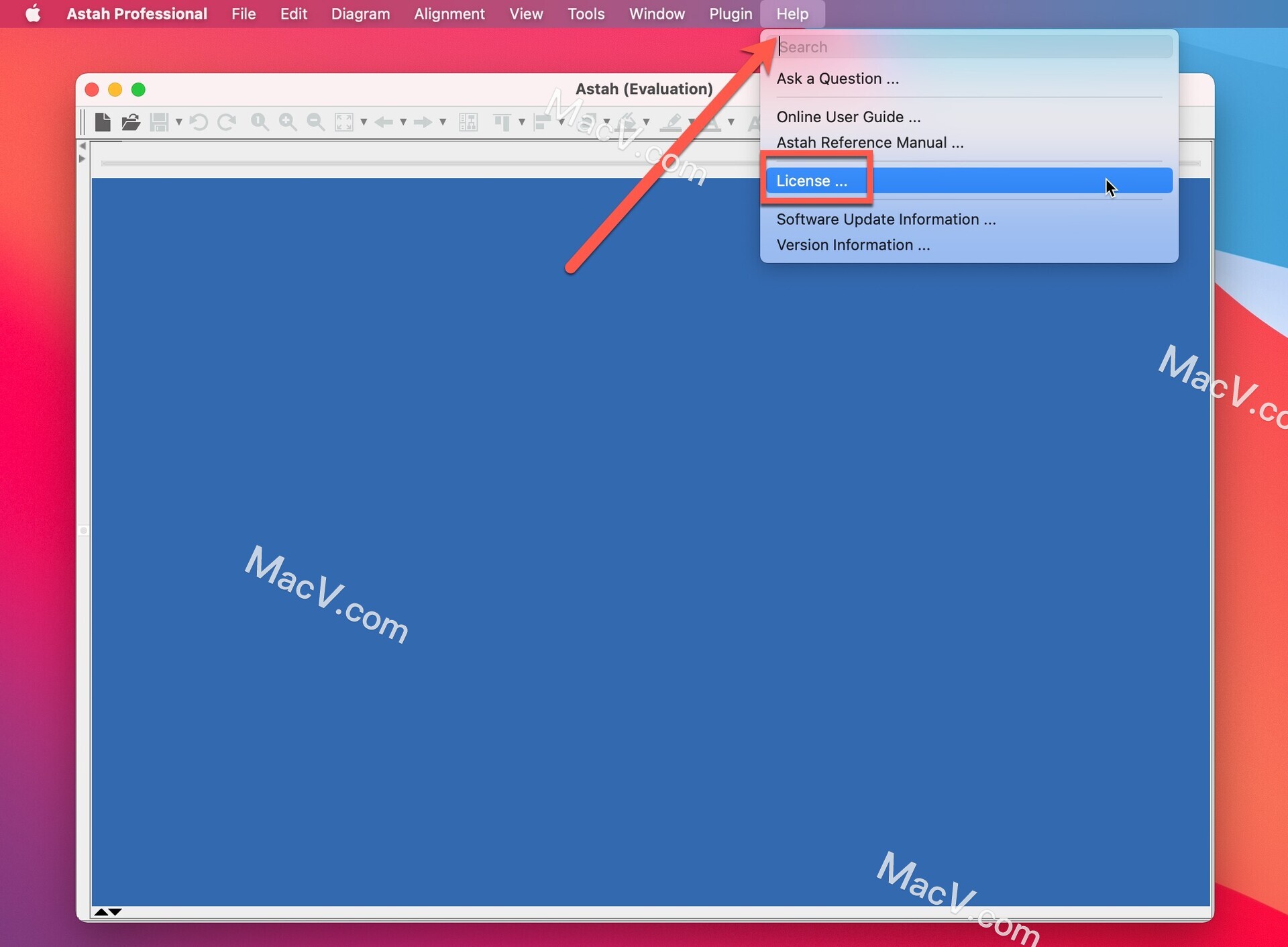Open the Tools menu
The width and height of the screenshot is (1288, 947).
[x=586, y=13]
